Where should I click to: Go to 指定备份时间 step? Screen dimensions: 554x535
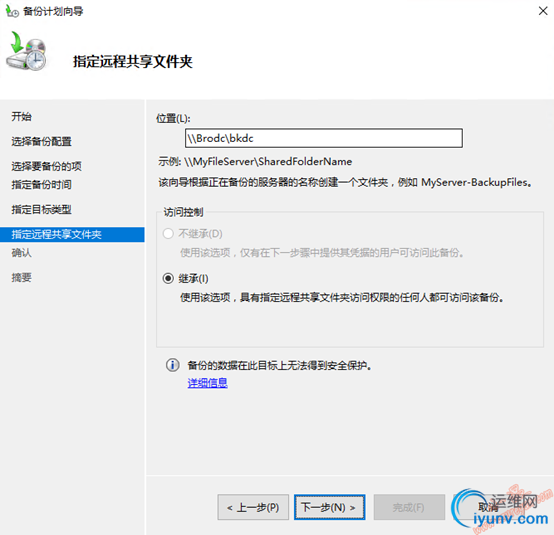click(x=41, y=184)
